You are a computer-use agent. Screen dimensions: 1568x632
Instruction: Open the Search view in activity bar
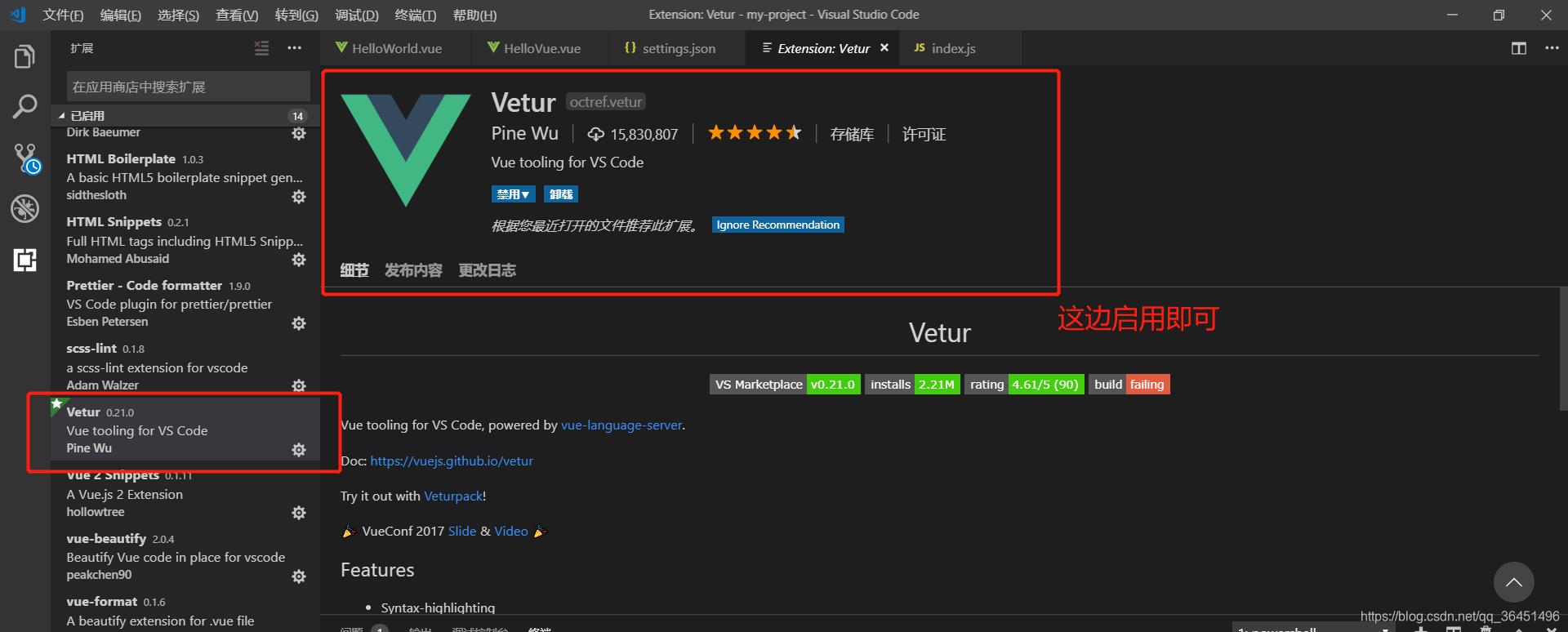pyautogui.click(x=24, y=106)
